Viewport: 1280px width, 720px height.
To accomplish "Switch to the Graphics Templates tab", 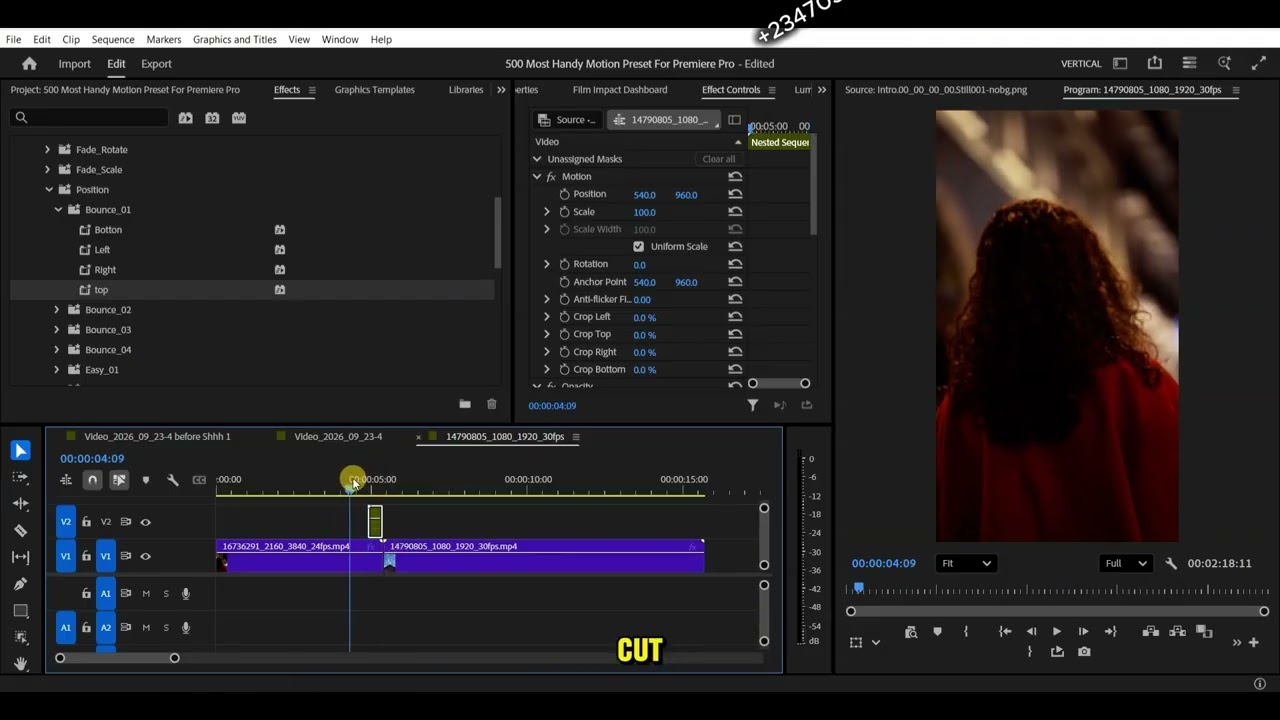I will pos(375,90).
